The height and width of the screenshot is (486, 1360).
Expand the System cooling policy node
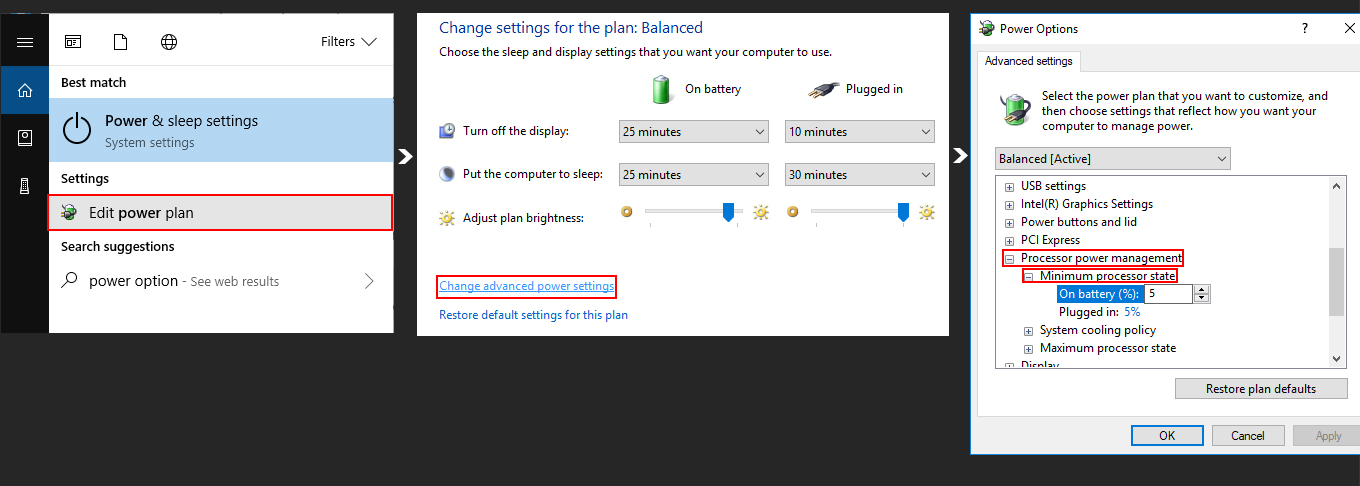[1029, 330]
